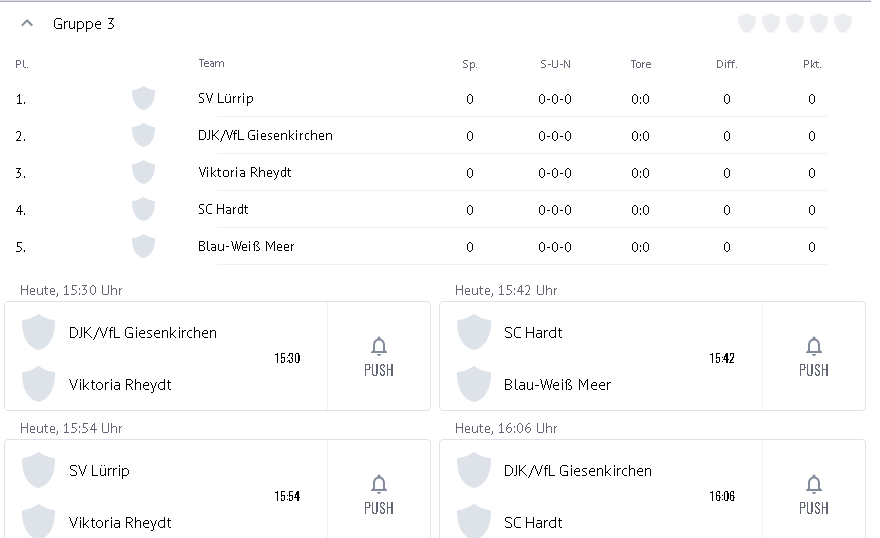Click DJK/VfL Giesenkirchen crest in standings table

tap(143, 135)
